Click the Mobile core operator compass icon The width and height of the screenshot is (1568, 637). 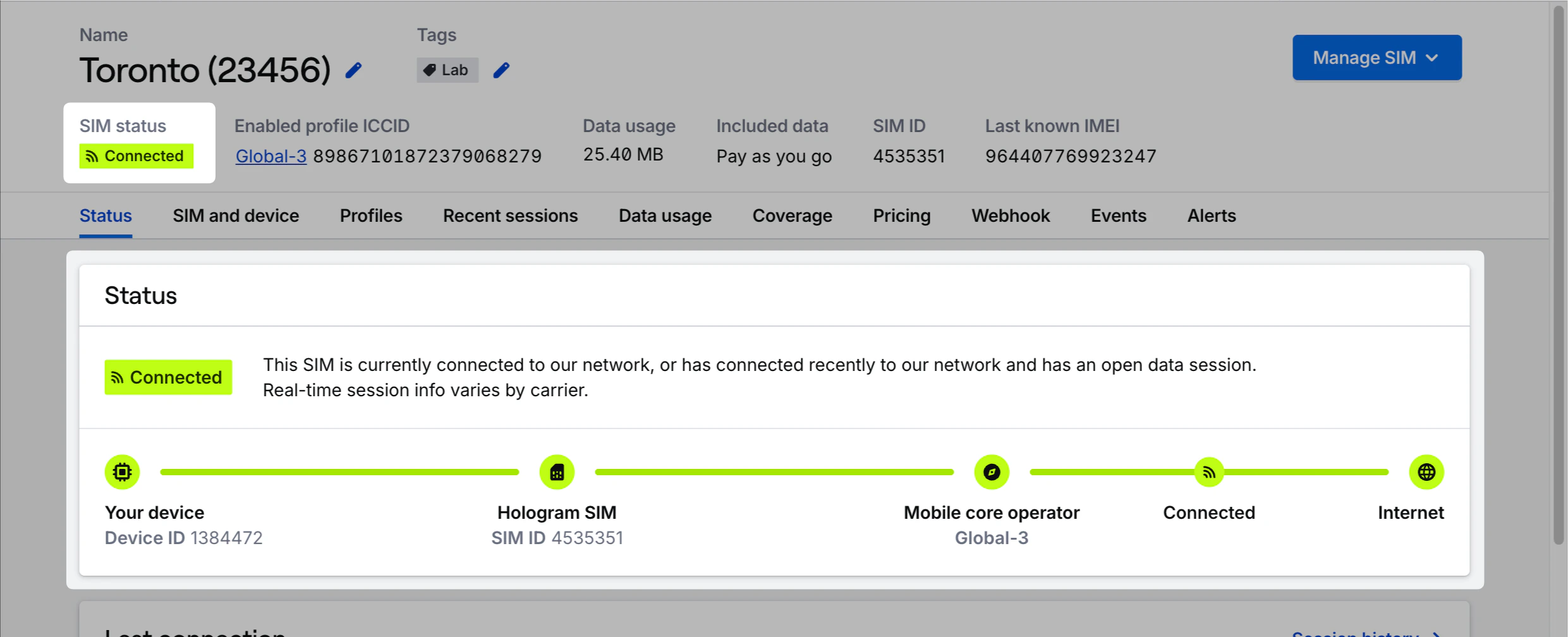992,472
